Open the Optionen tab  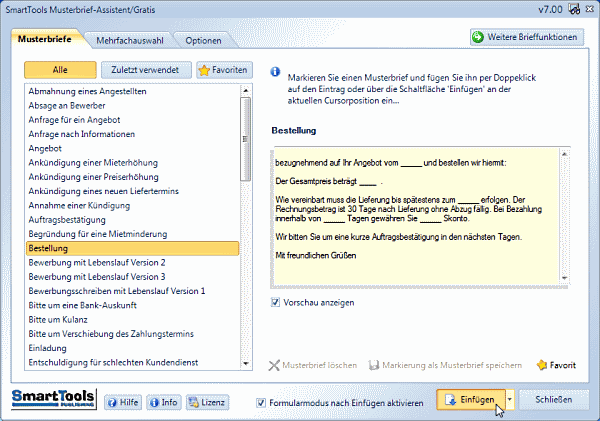pos(203,41)
